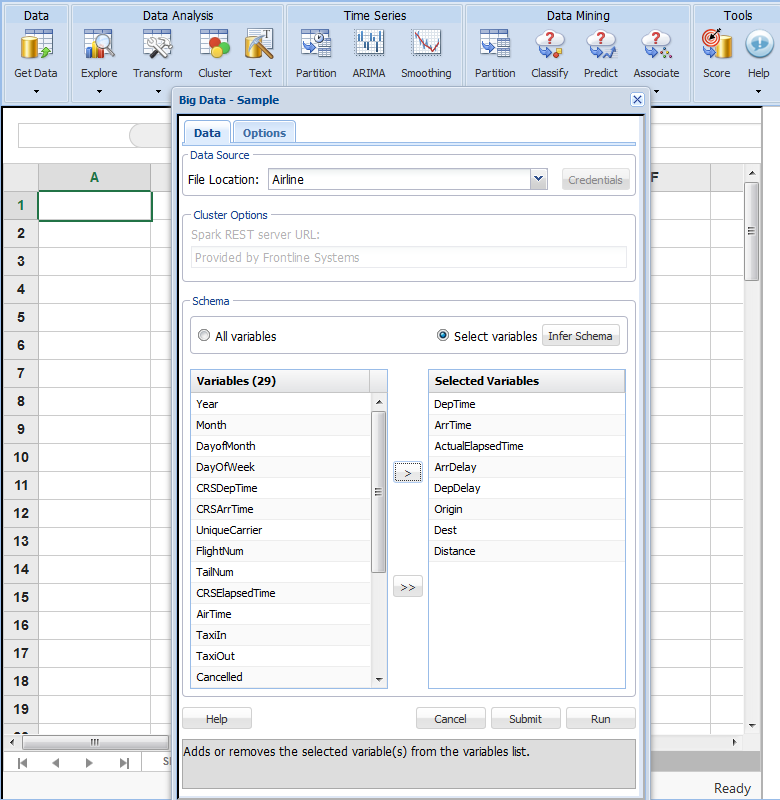Viewport: 780px width, 800px height.
Task: Select CRSDepTime in the Variables list
Action: (x=281, y=488)
